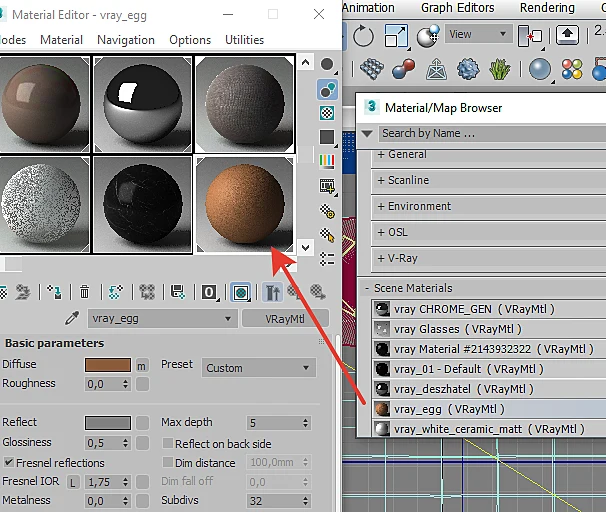Open the vray_egg material name dropdown
The width and height of the screenshot is (606, 512).
coord(162,319)
